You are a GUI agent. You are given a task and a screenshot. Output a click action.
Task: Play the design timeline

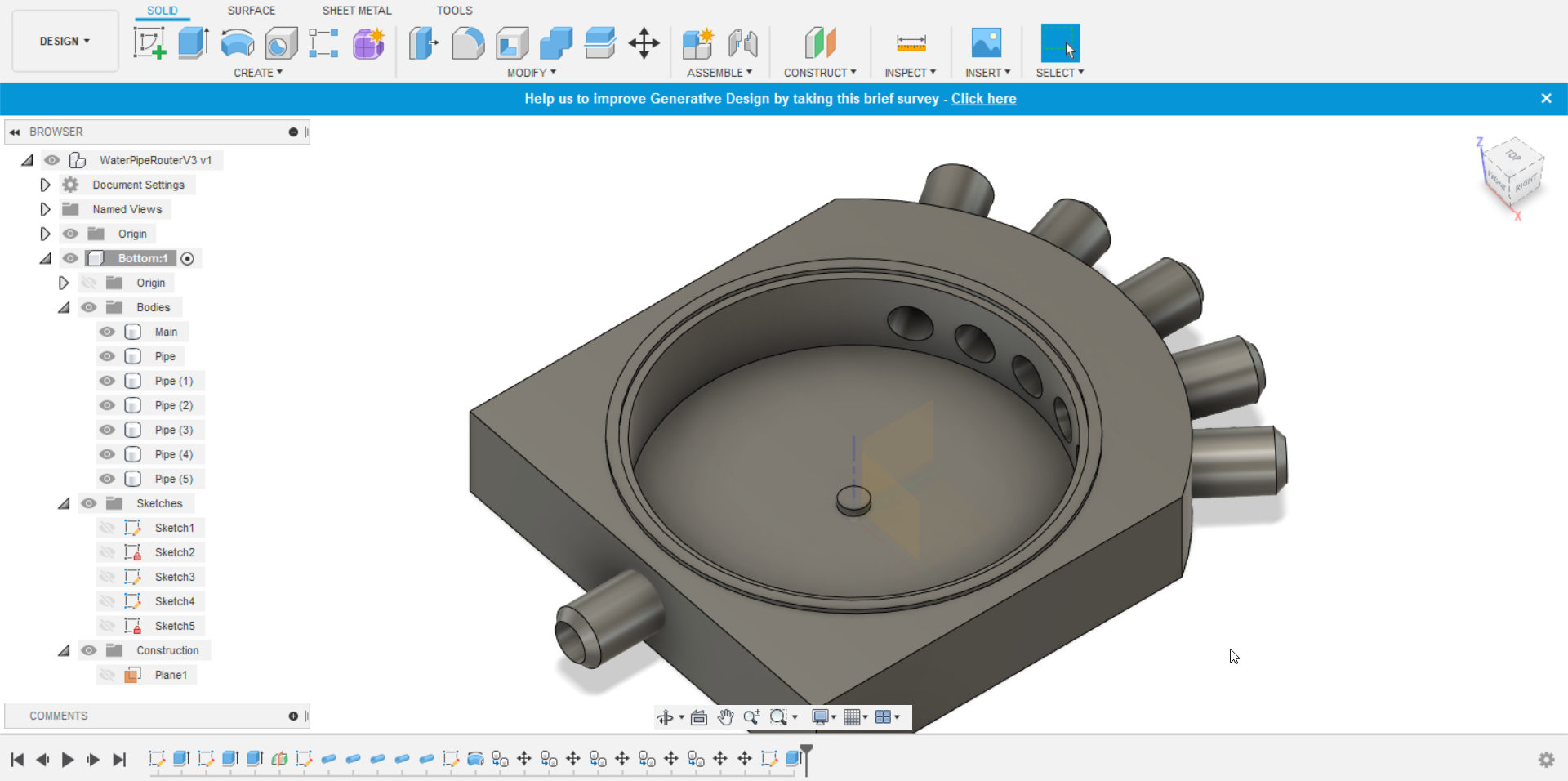tap(68, 760)
